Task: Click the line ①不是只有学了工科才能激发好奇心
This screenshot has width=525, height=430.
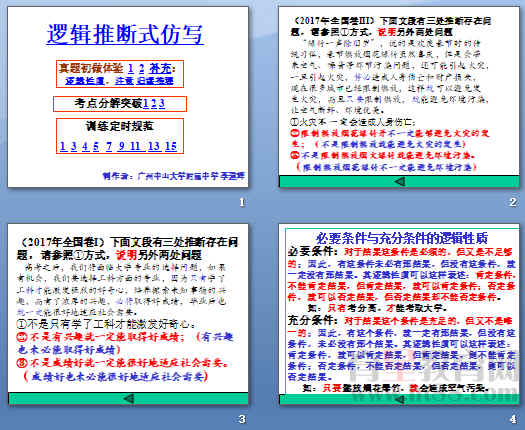Action: (x=106, y=324)
